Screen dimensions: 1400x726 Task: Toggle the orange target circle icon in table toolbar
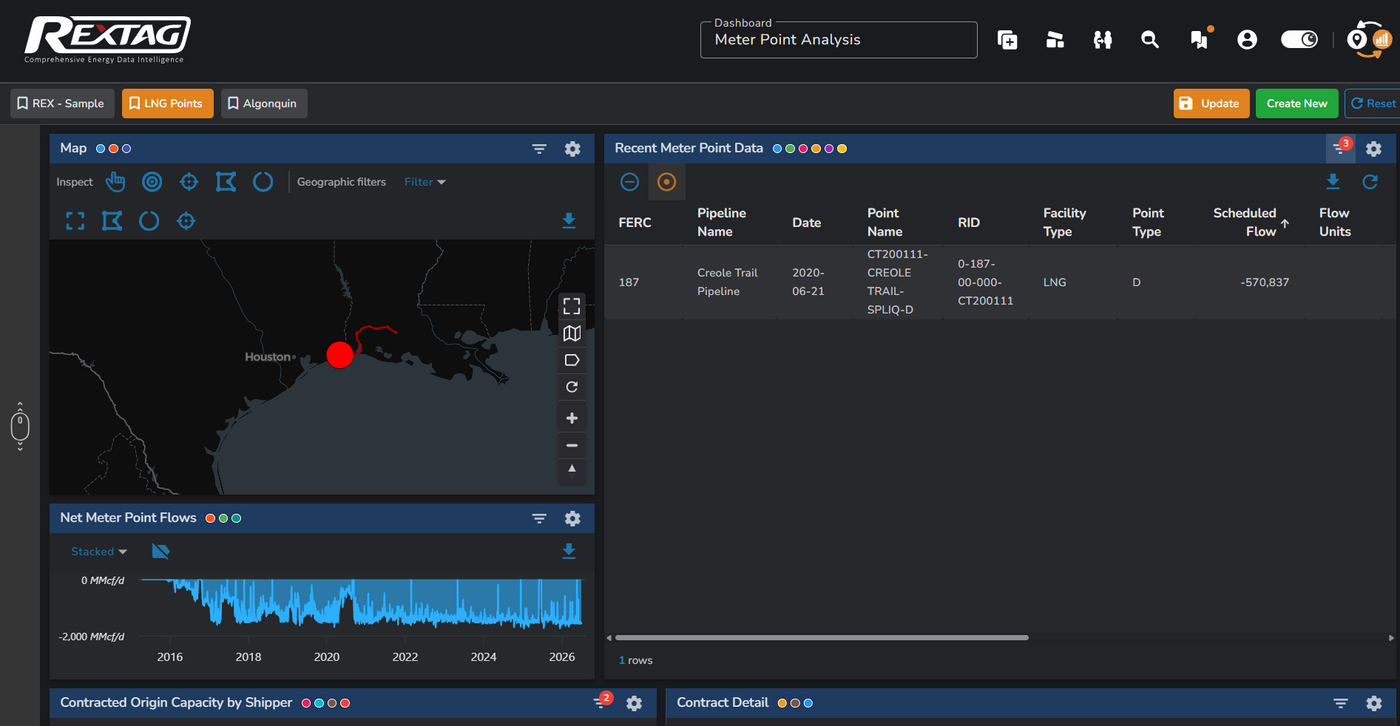pyautogui.click(x=667, y=182)
